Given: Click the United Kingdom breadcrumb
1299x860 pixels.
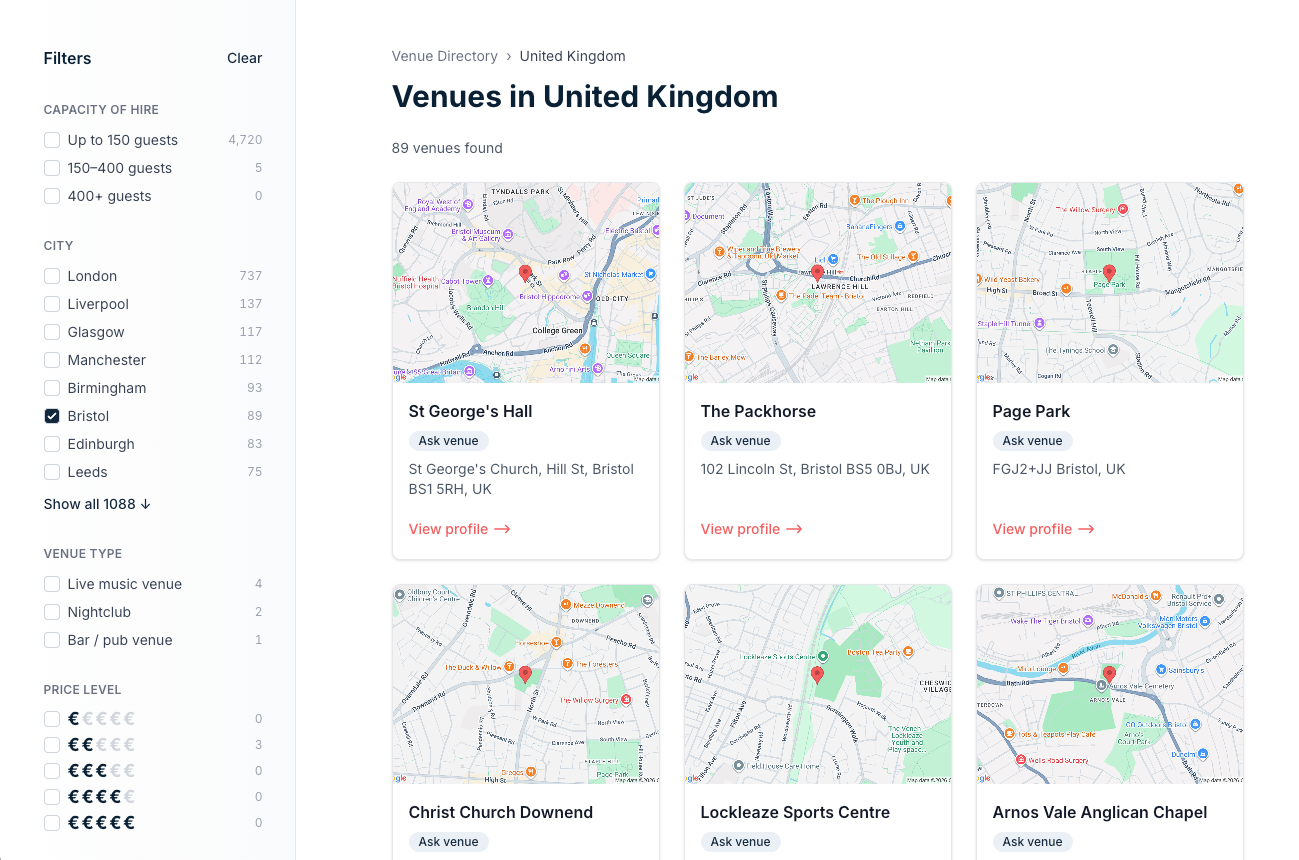Looking at the screenshot, I should point(572,56).
